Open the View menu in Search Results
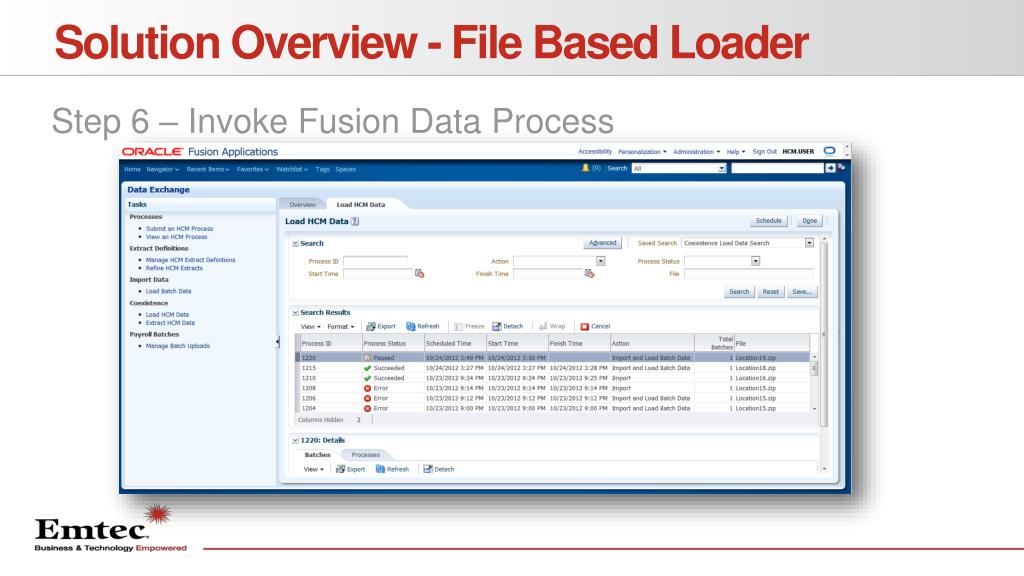The height and width of the screenshot is (576, 1024). point(310,327)
